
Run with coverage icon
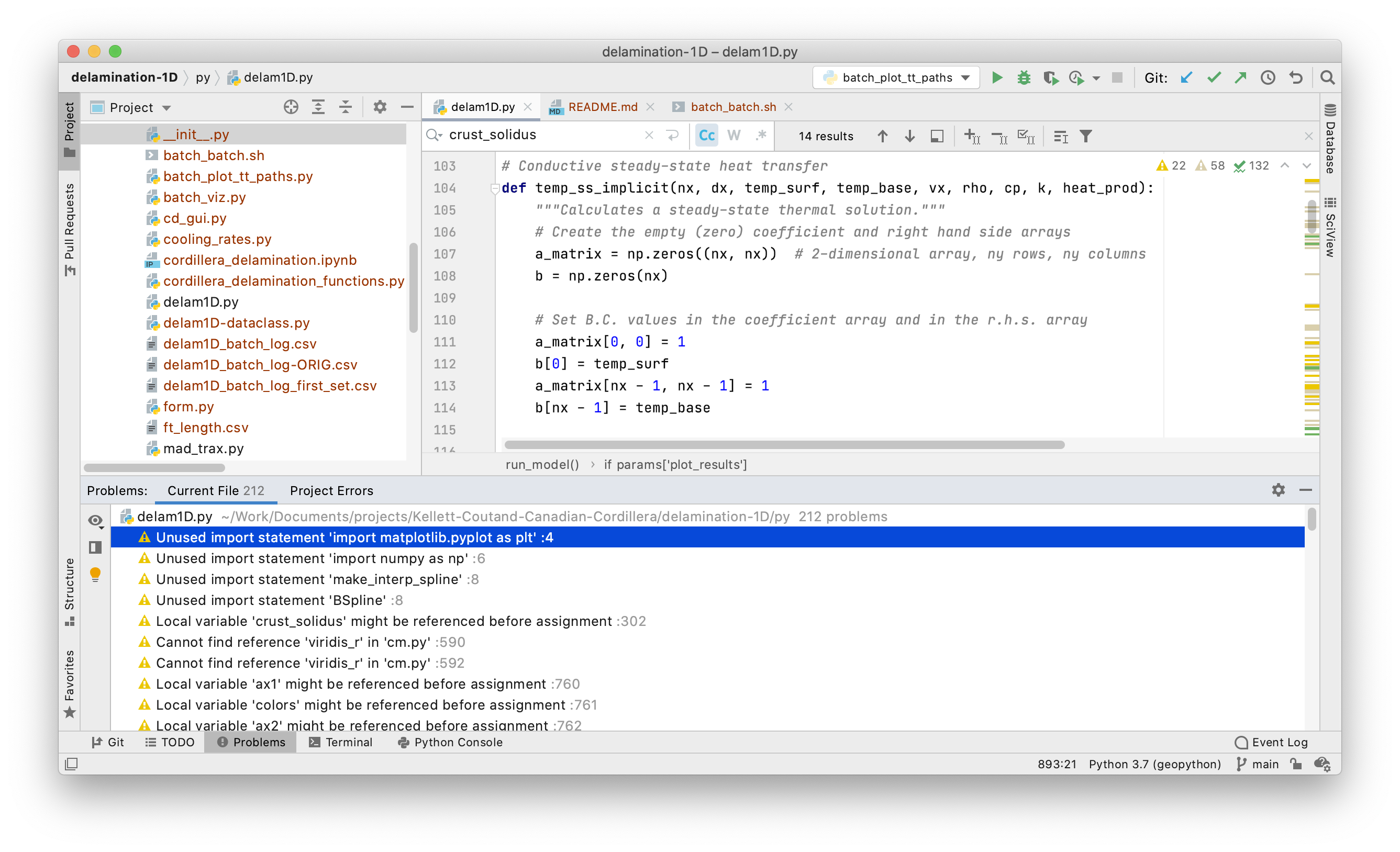point(1051,78)
